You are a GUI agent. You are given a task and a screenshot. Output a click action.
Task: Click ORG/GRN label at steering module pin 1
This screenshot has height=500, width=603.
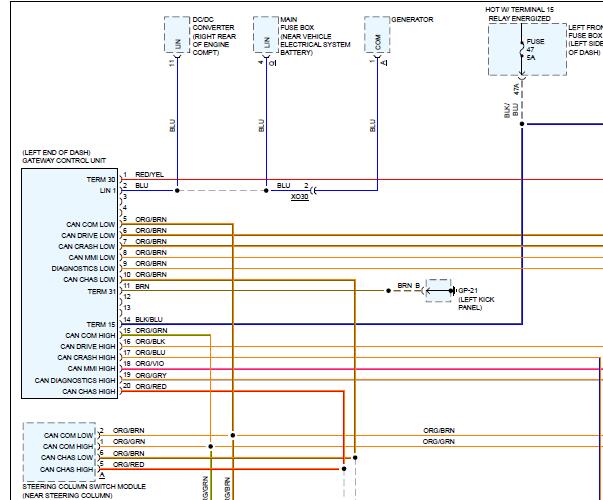[129, 442]
